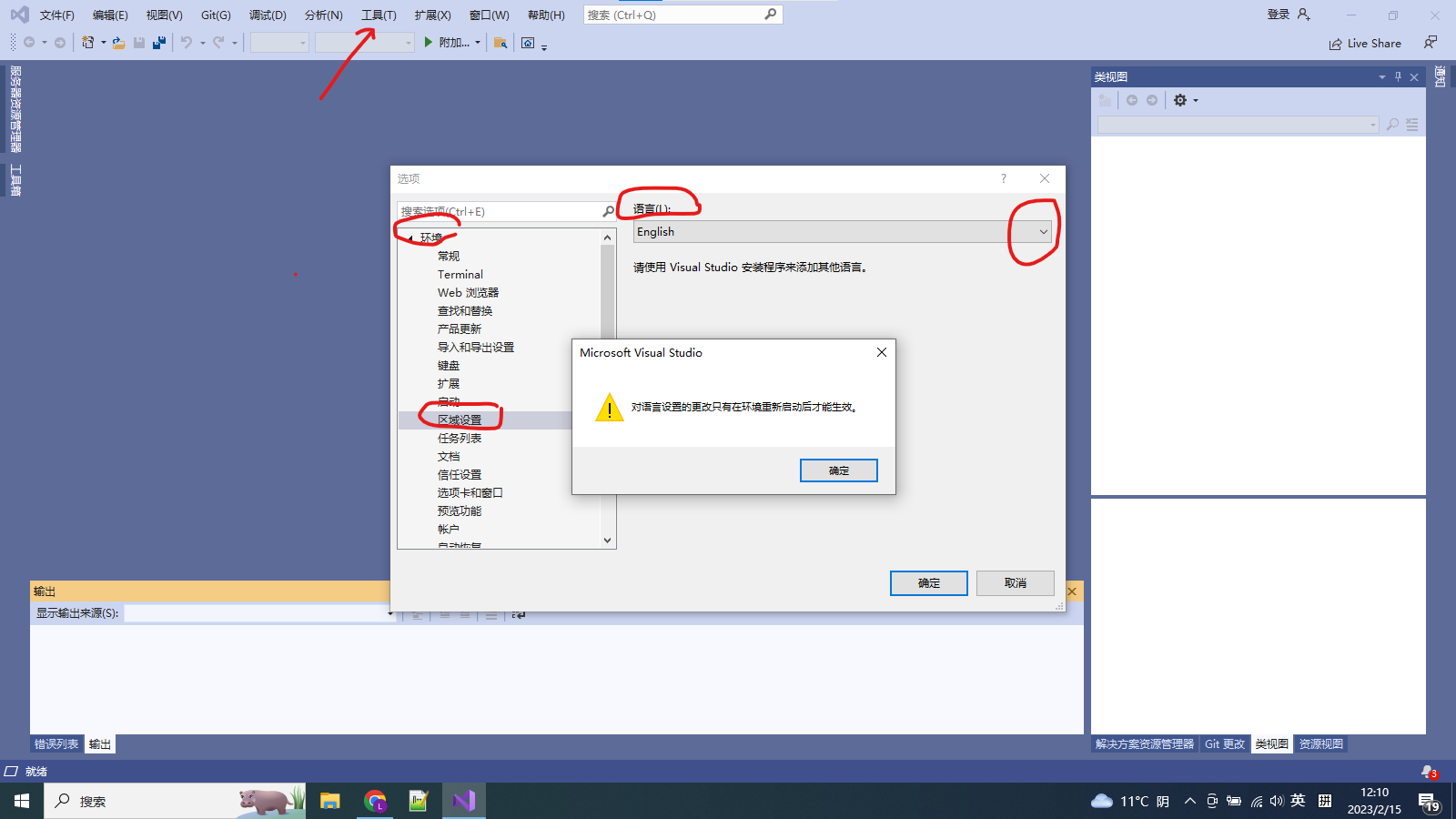Open the 工具(T) menu
Viewport: 1456px width, 819px height.
coord(379,15)
